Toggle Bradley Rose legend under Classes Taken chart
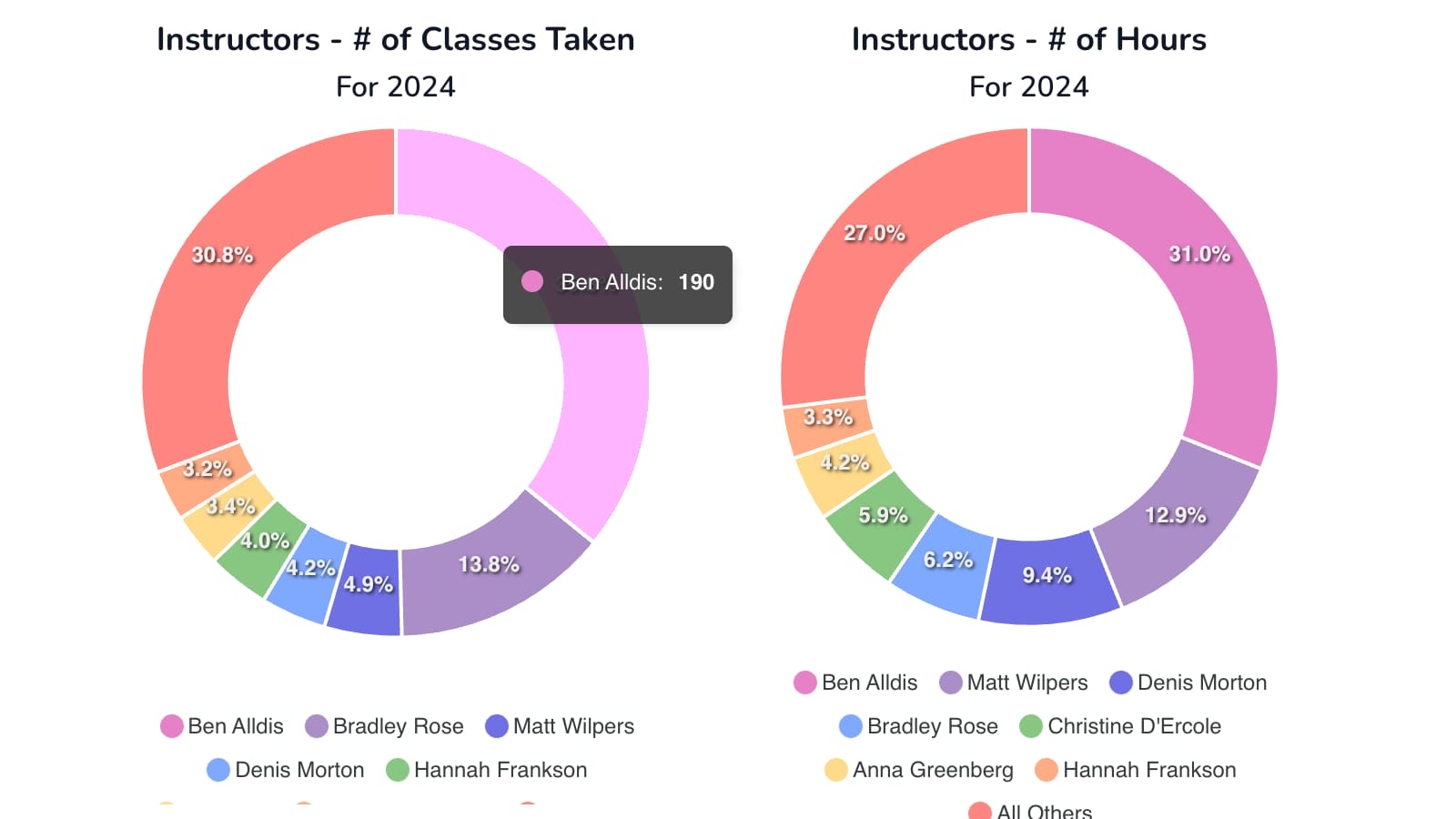Image resolution: width=1456 pixels, height=819 pixels. pos(385,726)
